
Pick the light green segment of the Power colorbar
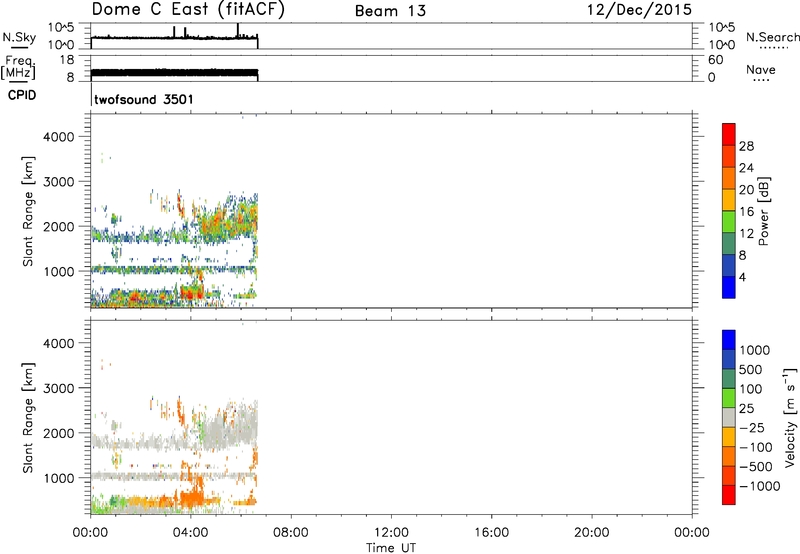(729, 222)
